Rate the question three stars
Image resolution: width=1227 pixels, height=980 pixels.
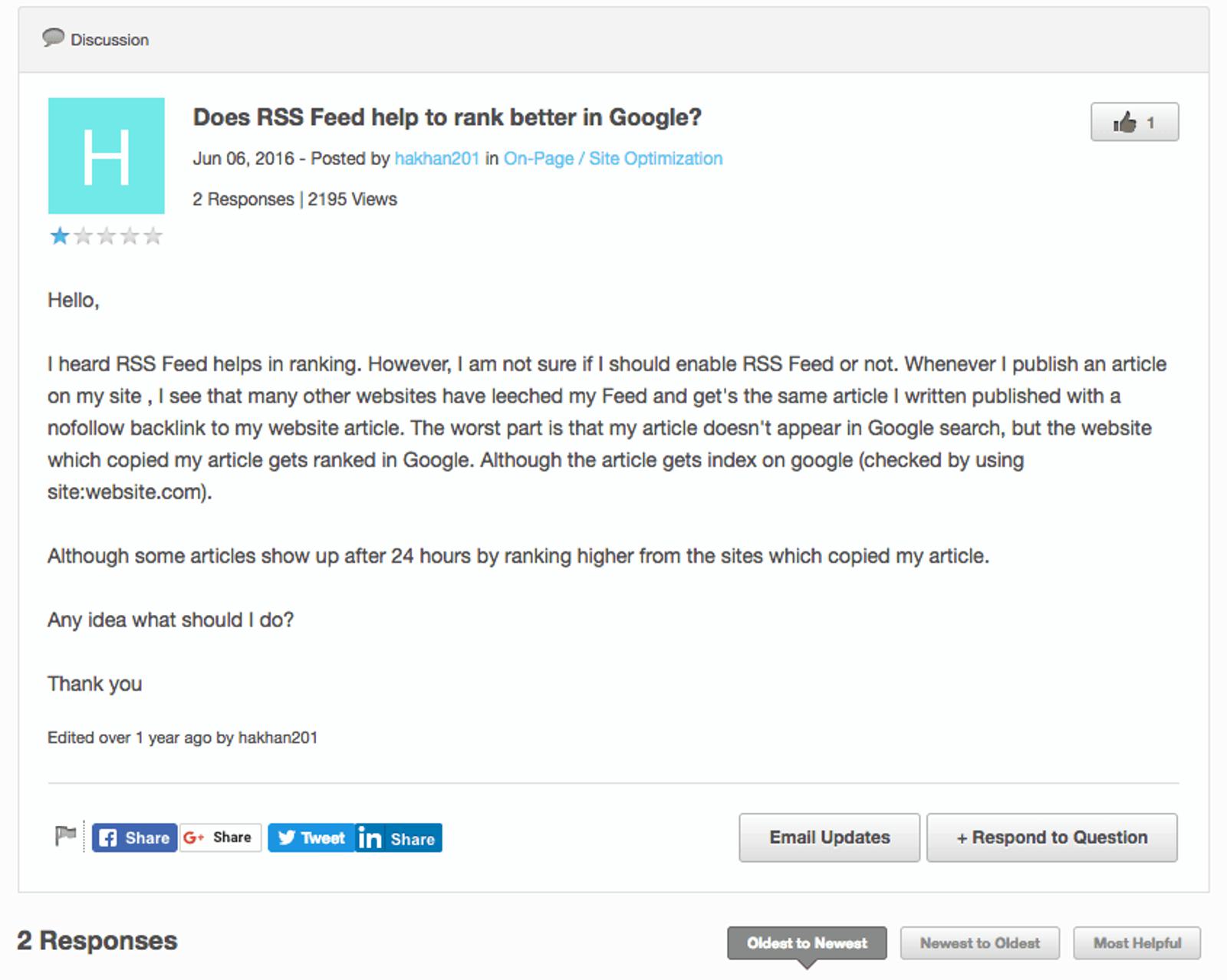coord(106,235)
